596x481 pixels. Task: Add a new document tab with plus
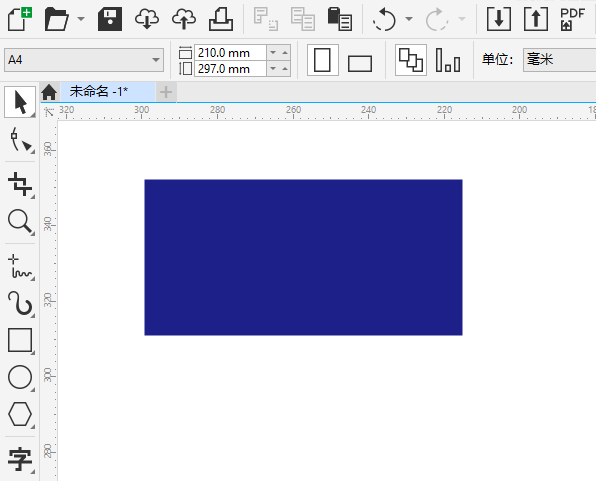coord(166,92)
